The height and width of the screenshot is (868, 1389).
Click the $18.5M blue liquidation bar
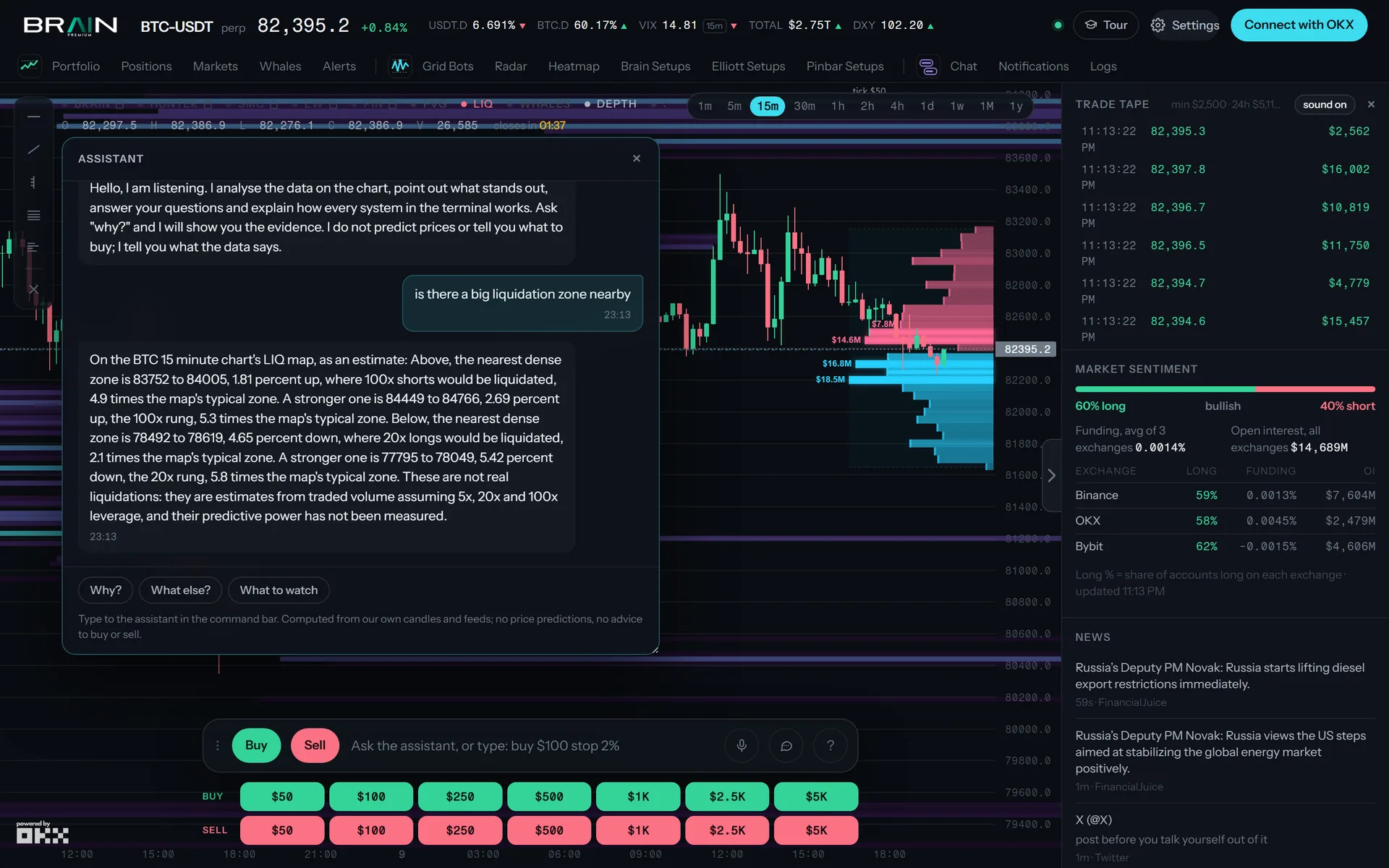(x=921, y=379)
